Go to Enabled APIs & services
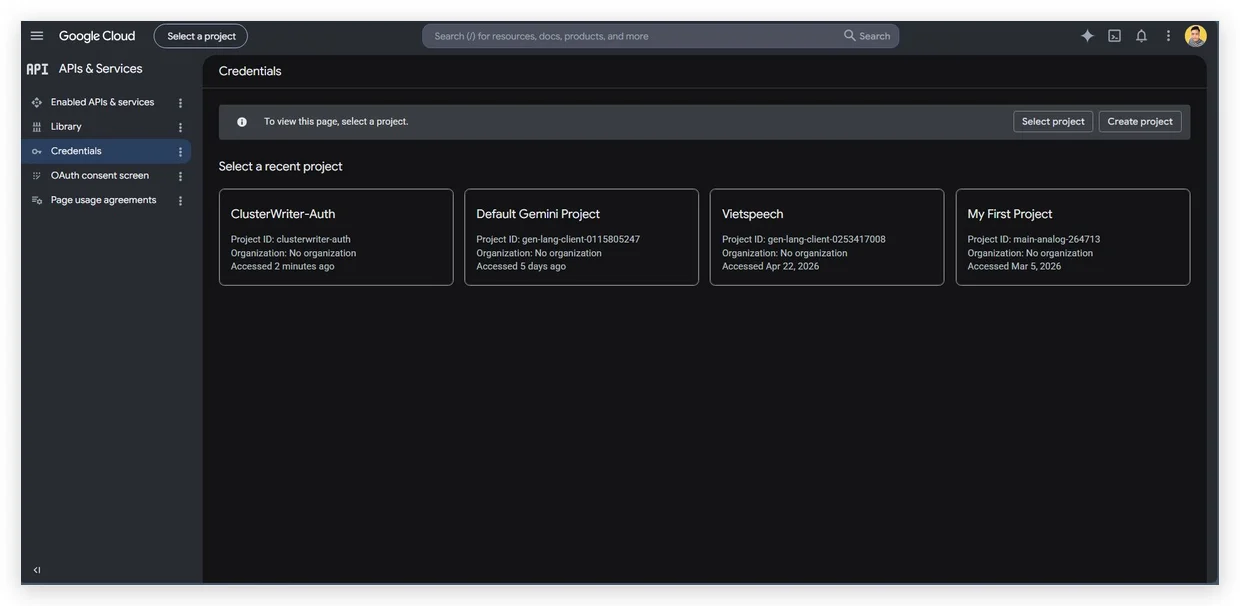Image resolution: width=1240 pixels, height=606 pixels. [102, 102]
